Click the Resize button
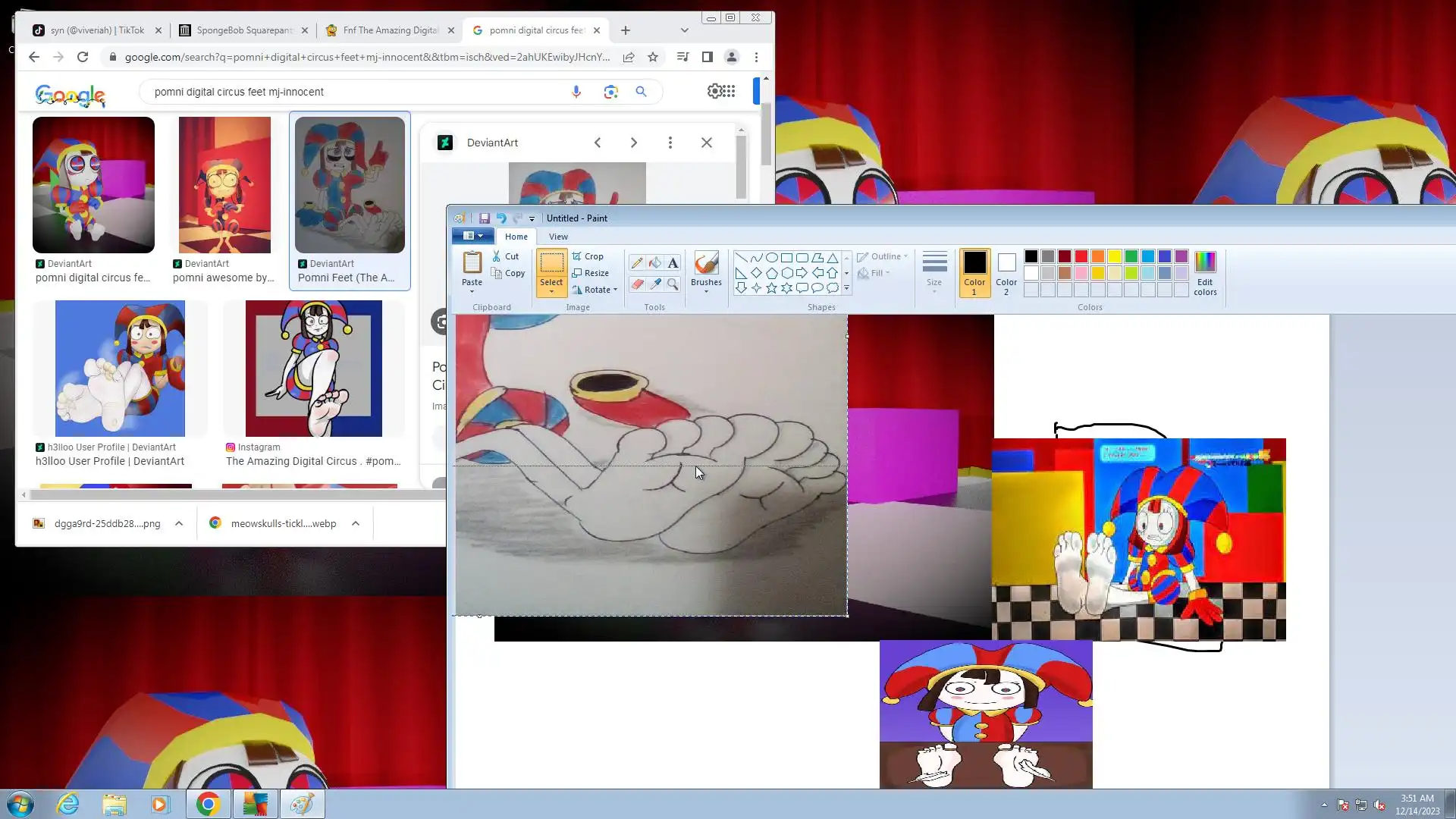The height and width of the screenshot is (819, 1456). 590,273
